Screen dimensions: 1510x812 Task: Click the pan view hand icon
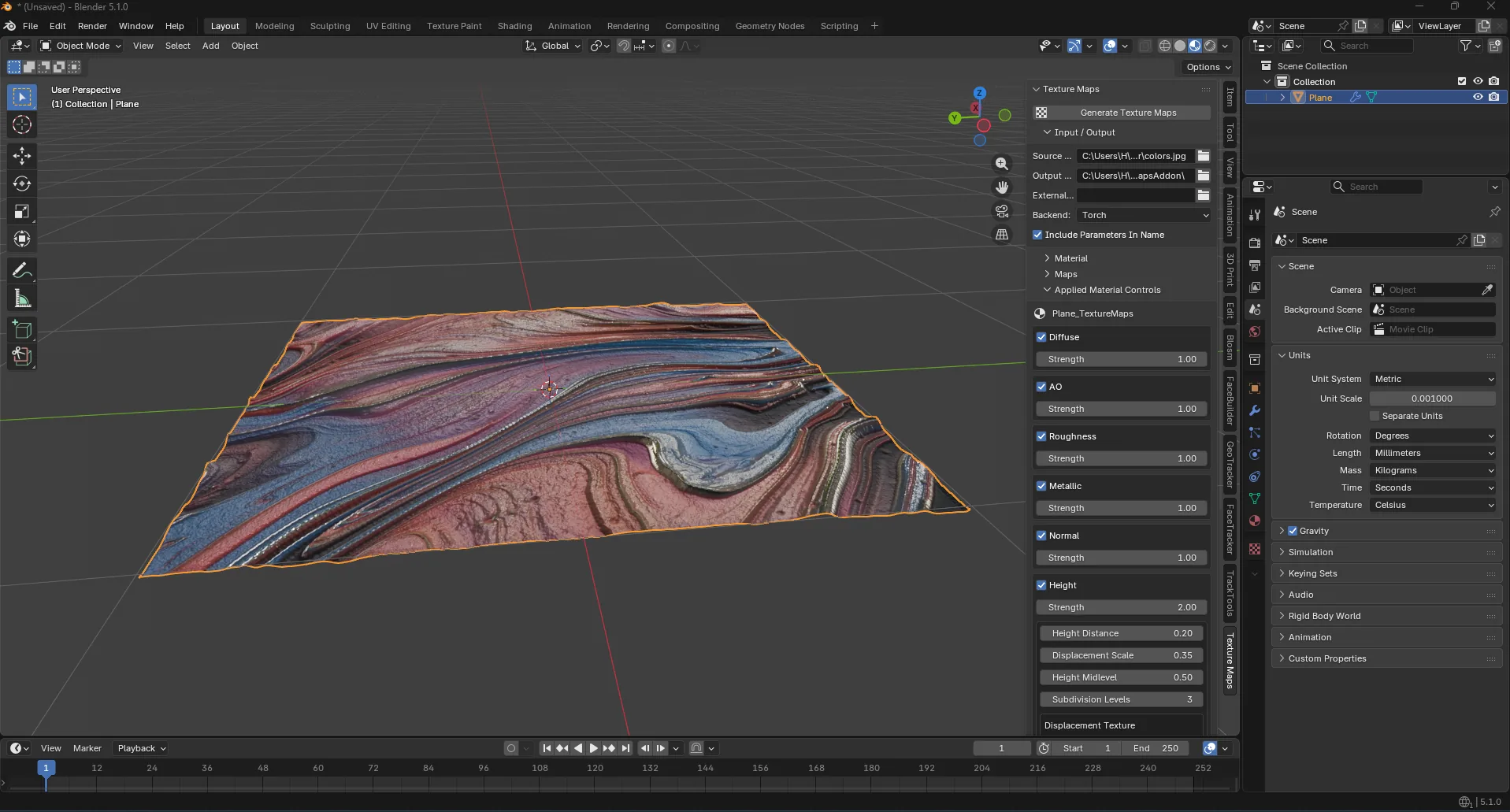[x=1002, y=187]
